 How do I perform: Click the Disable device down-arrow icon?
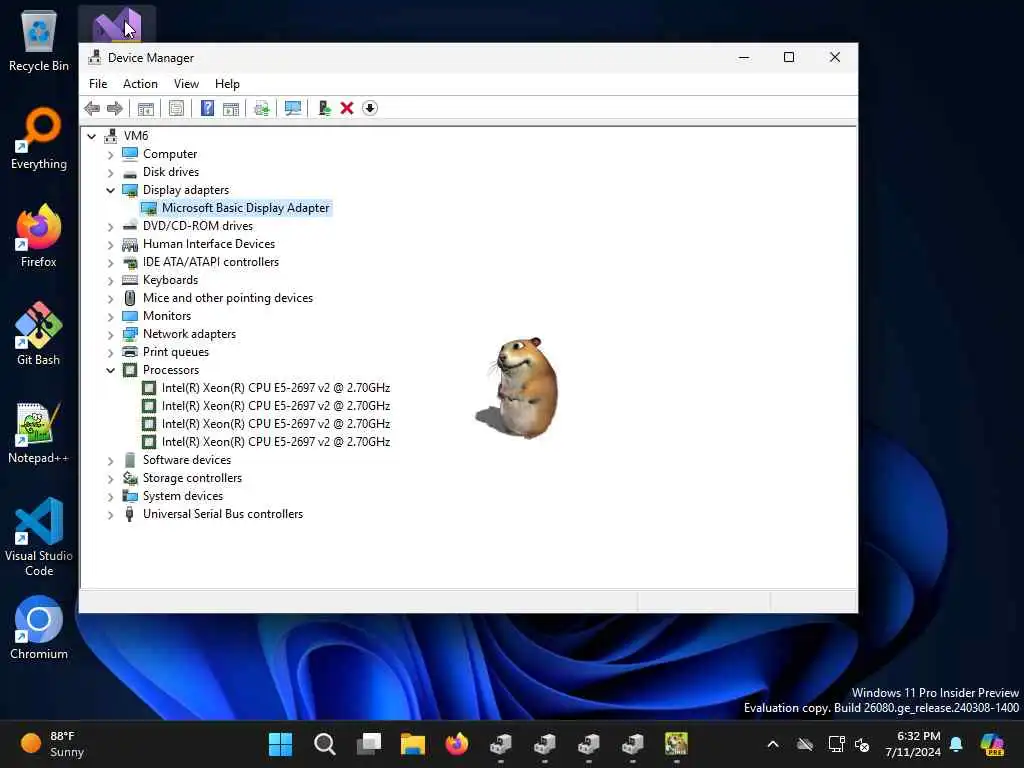click(x=370, y=108)
